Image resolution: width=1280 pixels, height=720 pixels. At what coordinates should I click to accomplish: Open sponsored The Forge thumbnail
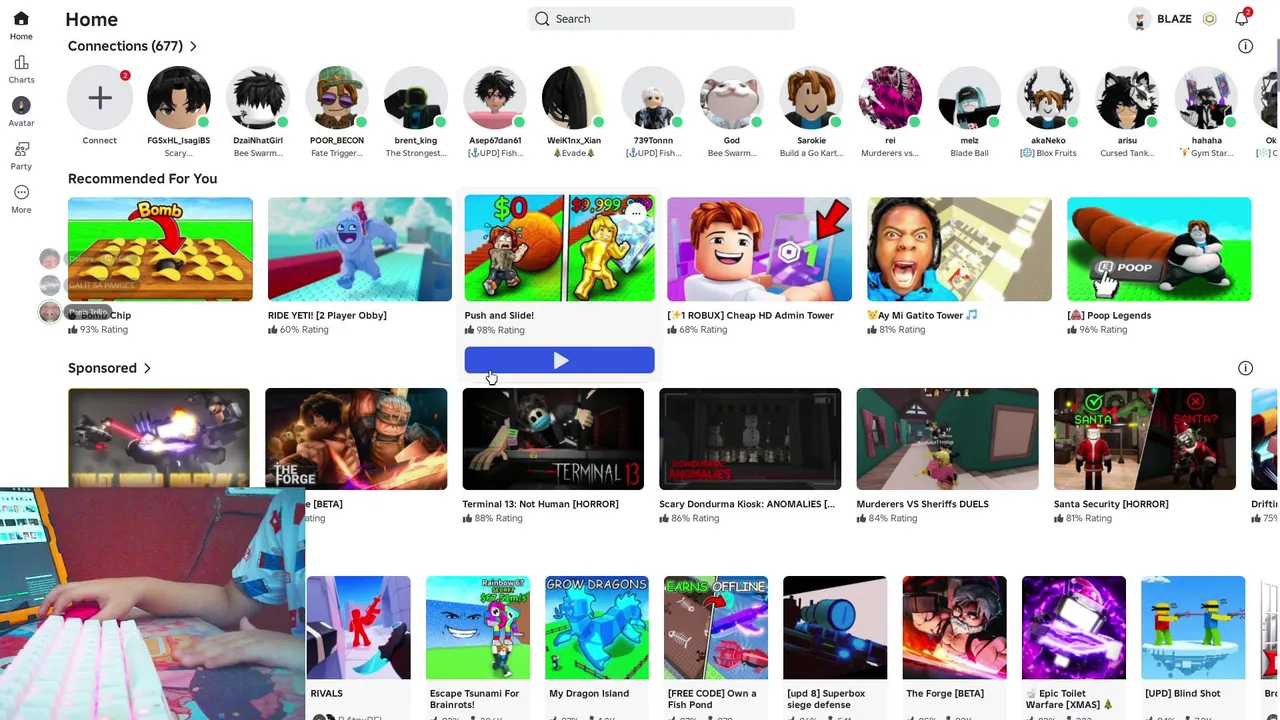pyautogui.click(x=356, y=439)
